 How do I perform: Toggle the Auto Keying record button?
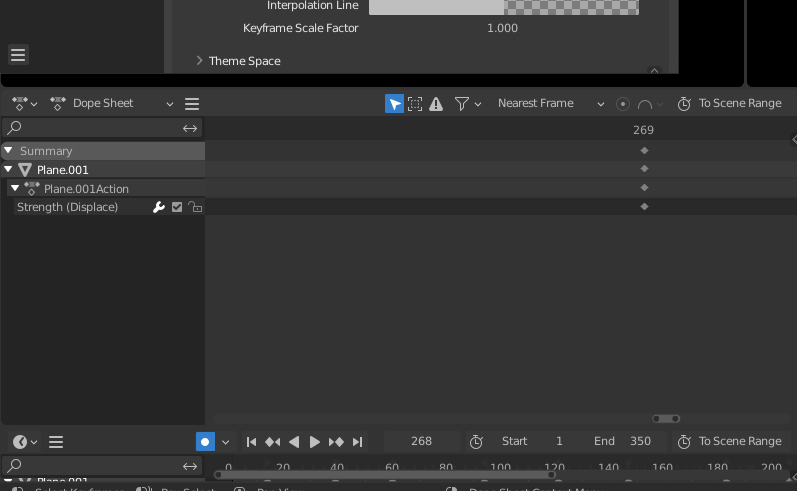[205, 442]
